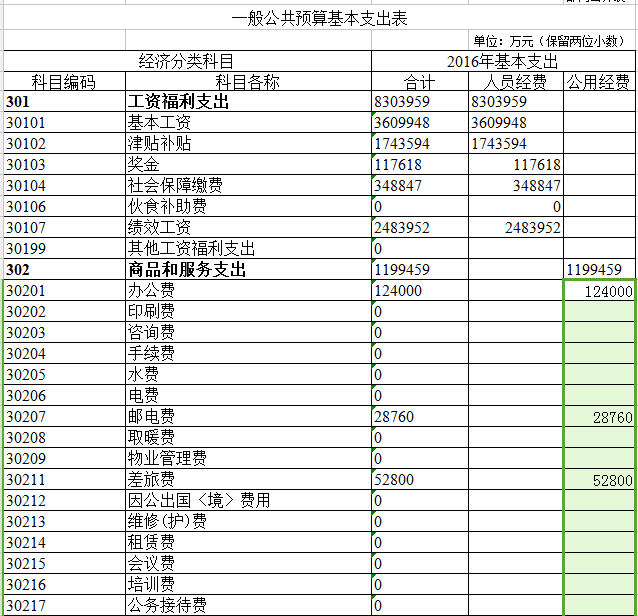Select code cell 30106
The height and width of the screenshot is (616, 638).
64,206
